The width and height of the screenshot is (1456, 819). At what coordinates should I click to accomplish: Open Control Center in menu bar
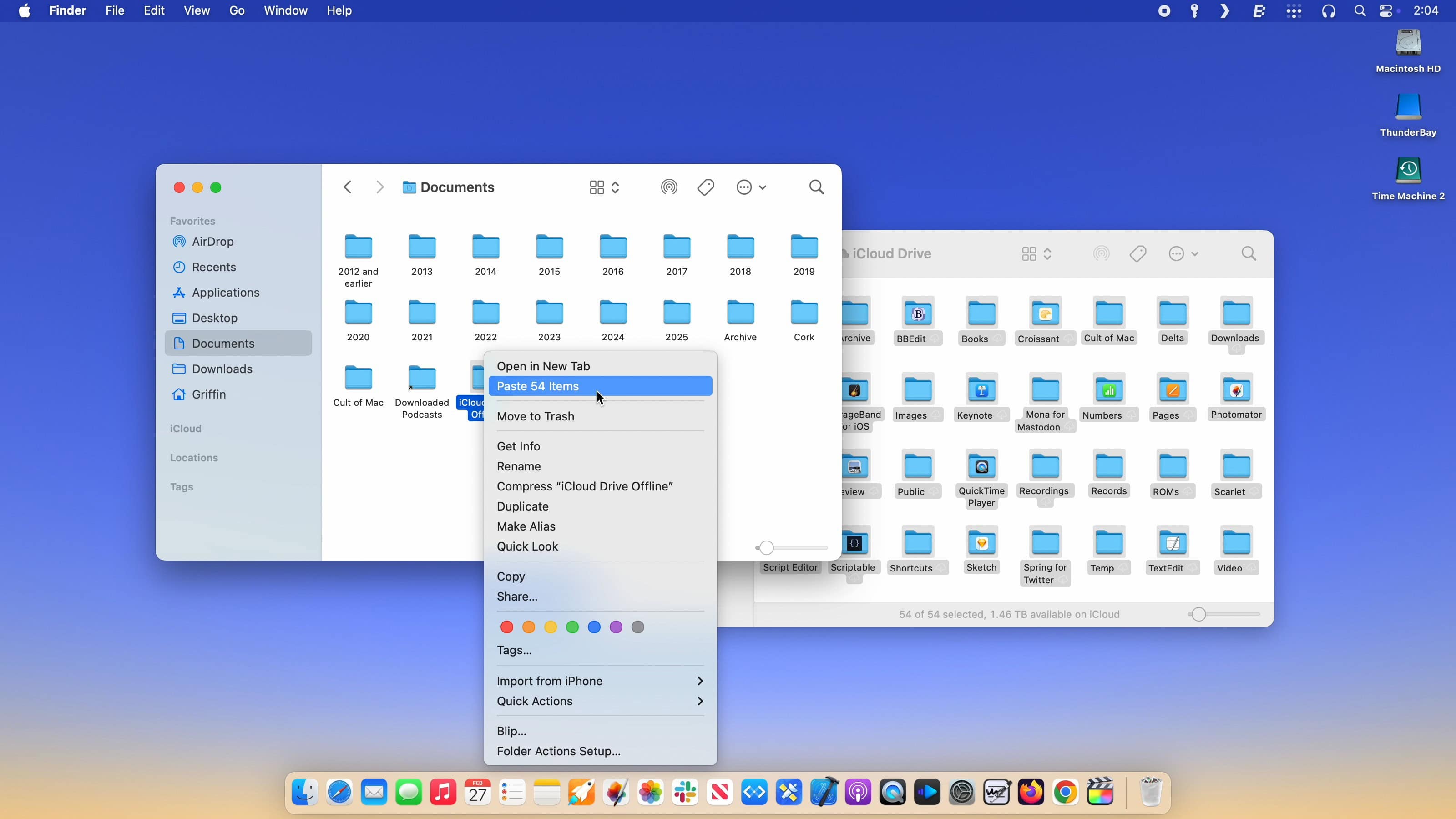1386,11
